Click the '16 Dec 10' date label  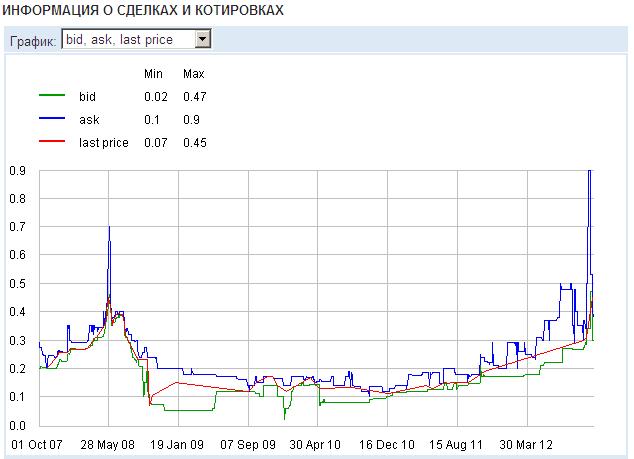[x=387, y=445]
